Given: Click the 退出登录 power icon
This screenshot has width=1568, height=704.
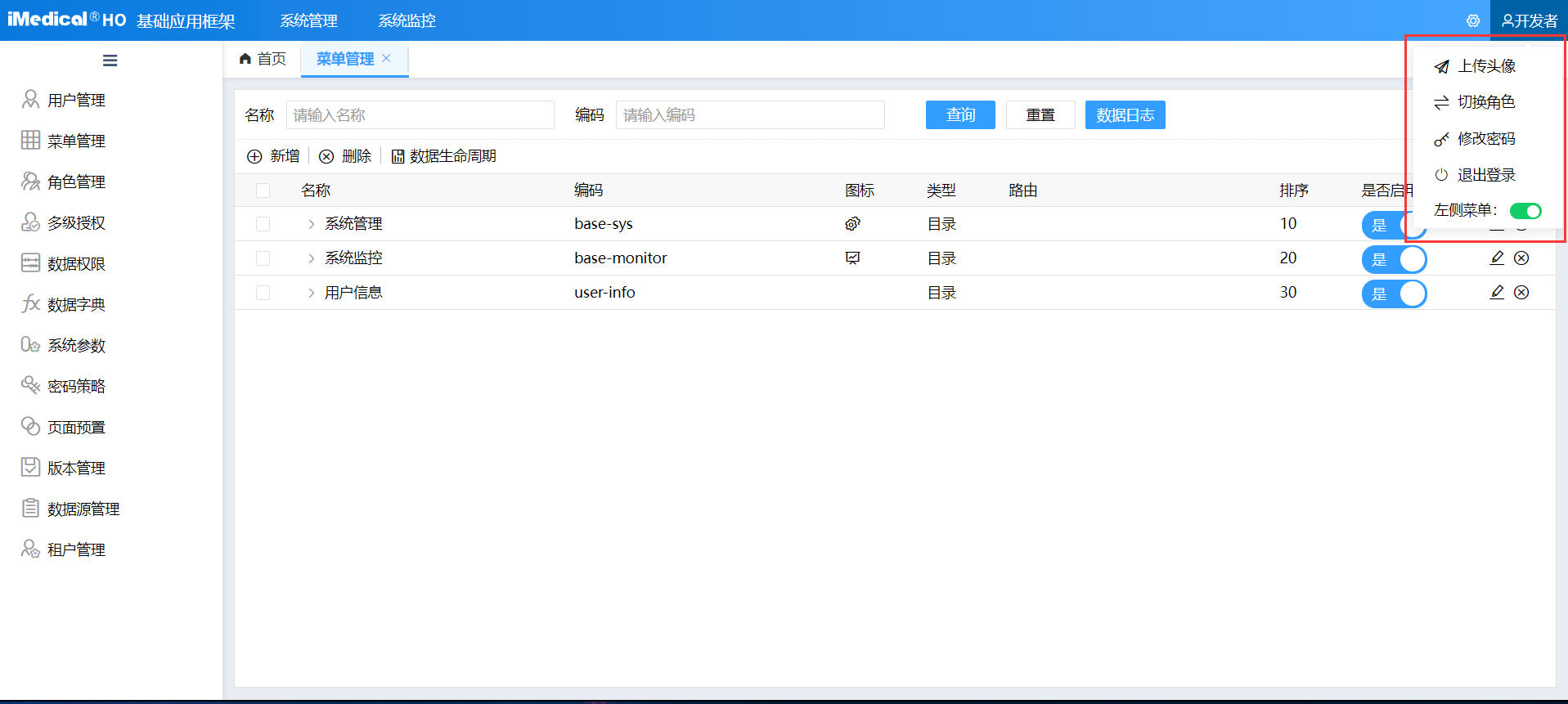Looking at the screenshot, I should point(1441,175).
